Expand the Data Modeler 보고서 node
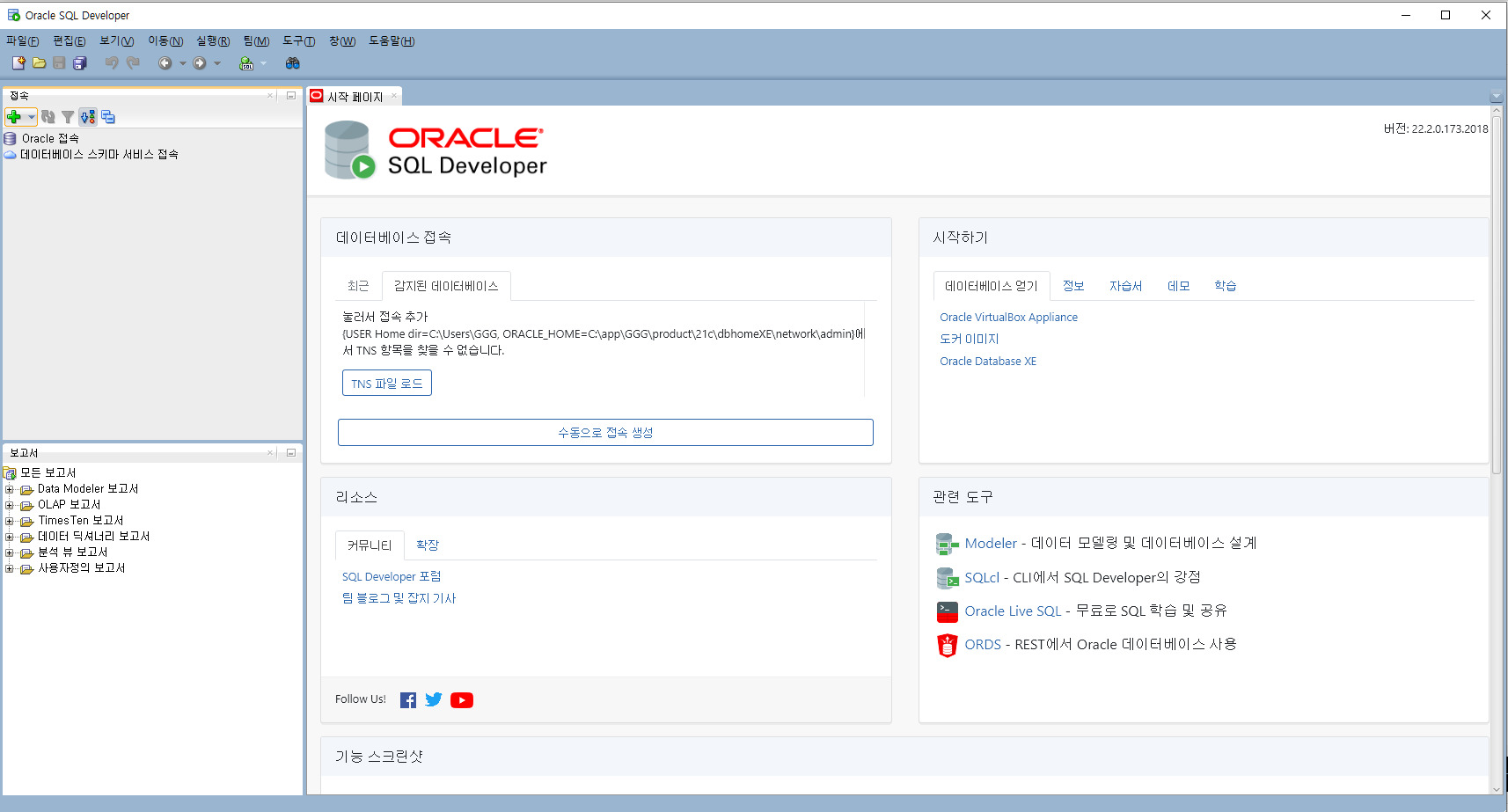1508x812 pixels. coord(10,489)
